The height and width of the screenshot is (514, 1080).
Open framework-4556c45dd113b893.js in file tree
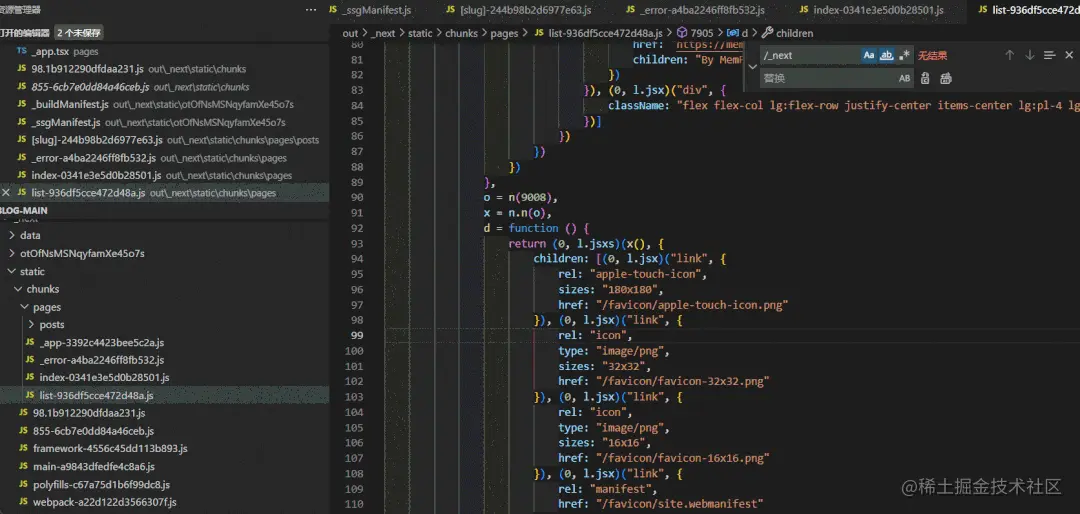(110, 449)
